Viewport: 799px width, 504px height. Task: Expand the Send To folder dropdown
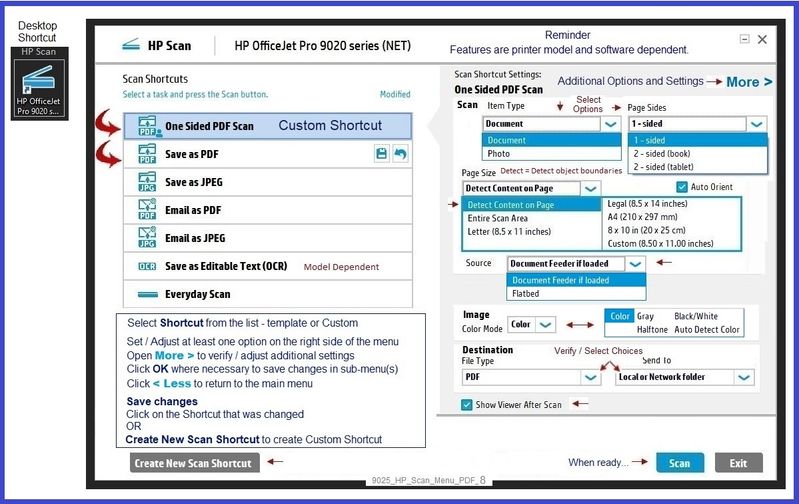(x=744, y=377)
